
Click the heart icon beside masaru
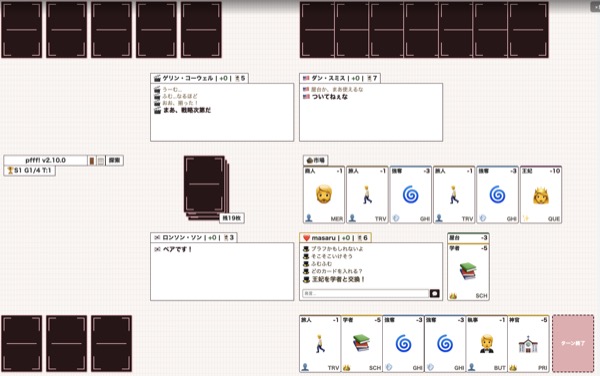(x=306, y=238)
